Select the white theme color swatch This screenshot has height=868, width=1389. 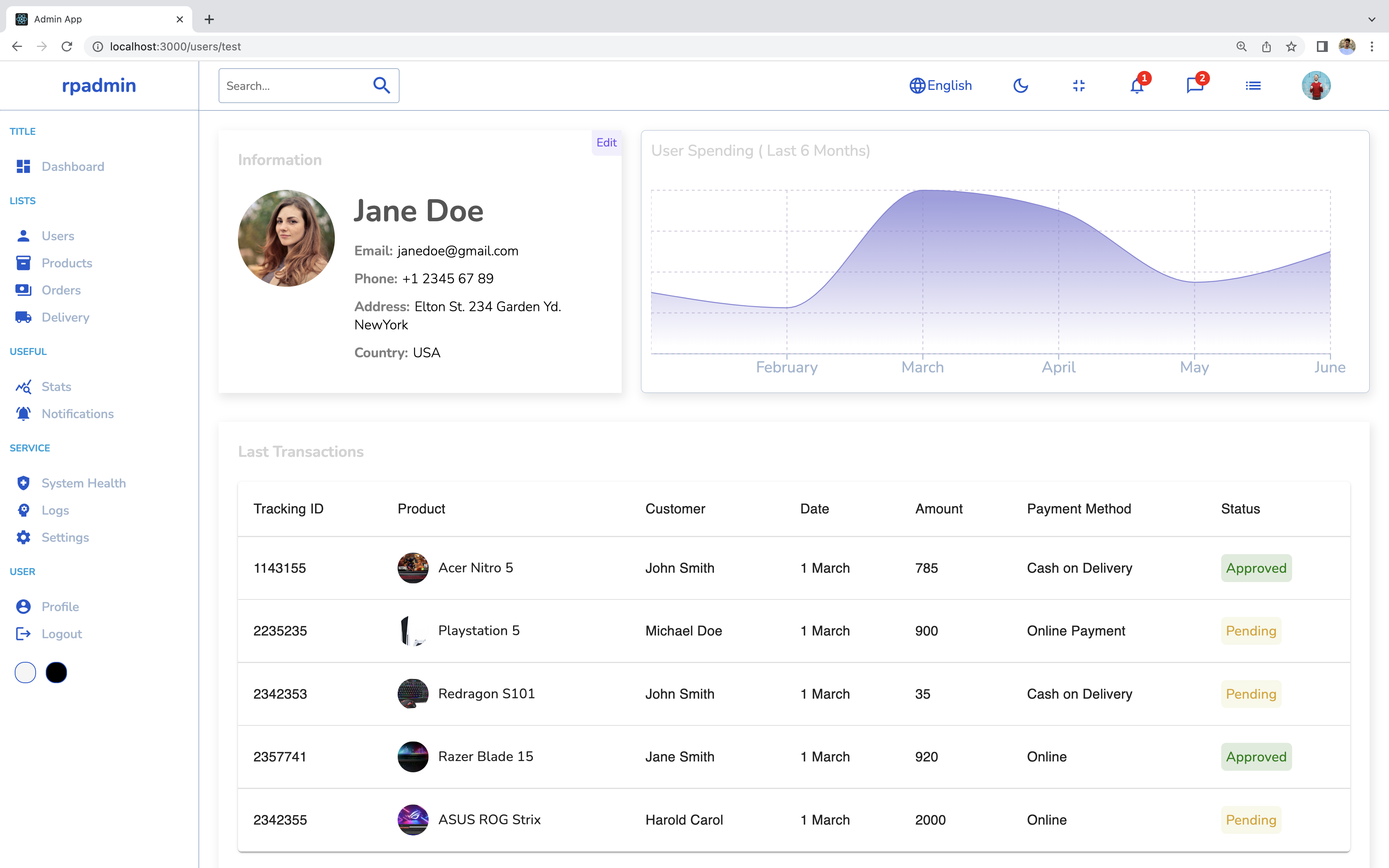coord(25,672)
